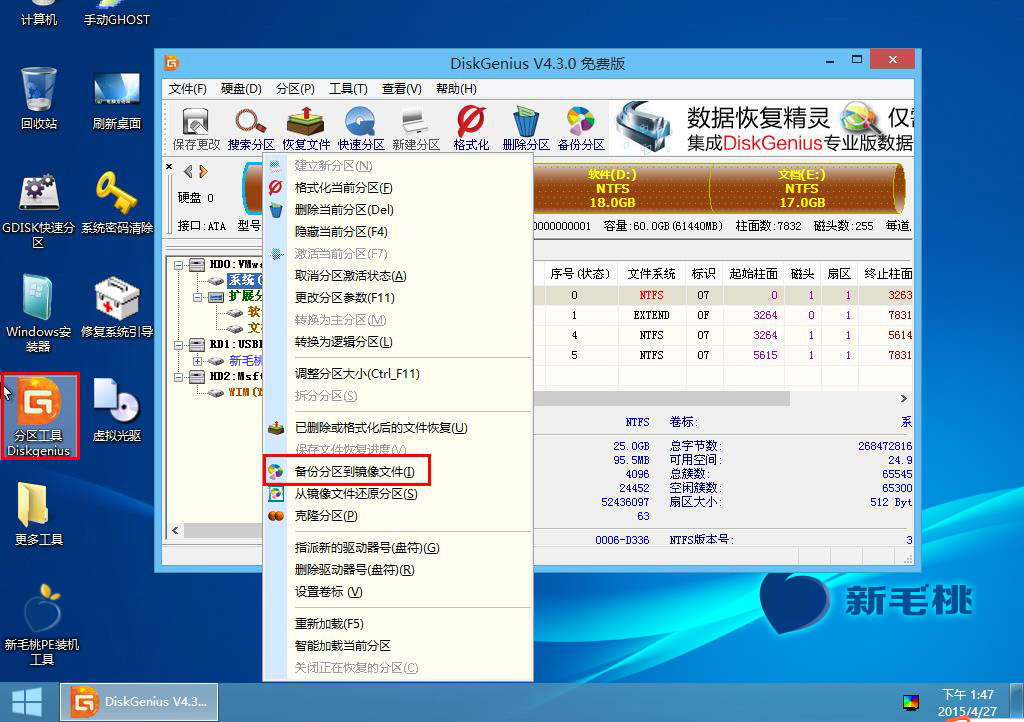Choose 取消分区激活状态(A) menu entry

pos(398,276)
